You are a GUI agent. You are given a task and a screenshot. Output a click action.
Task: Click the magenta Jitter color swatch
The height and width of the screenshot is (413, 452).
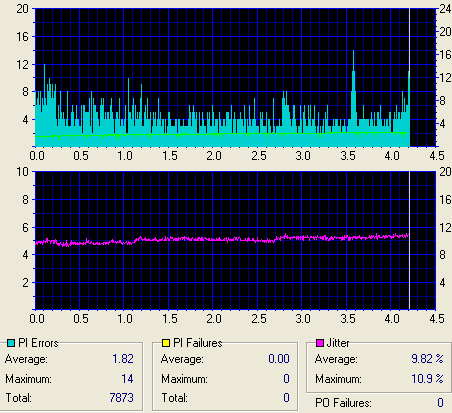(x=320, y=343)
